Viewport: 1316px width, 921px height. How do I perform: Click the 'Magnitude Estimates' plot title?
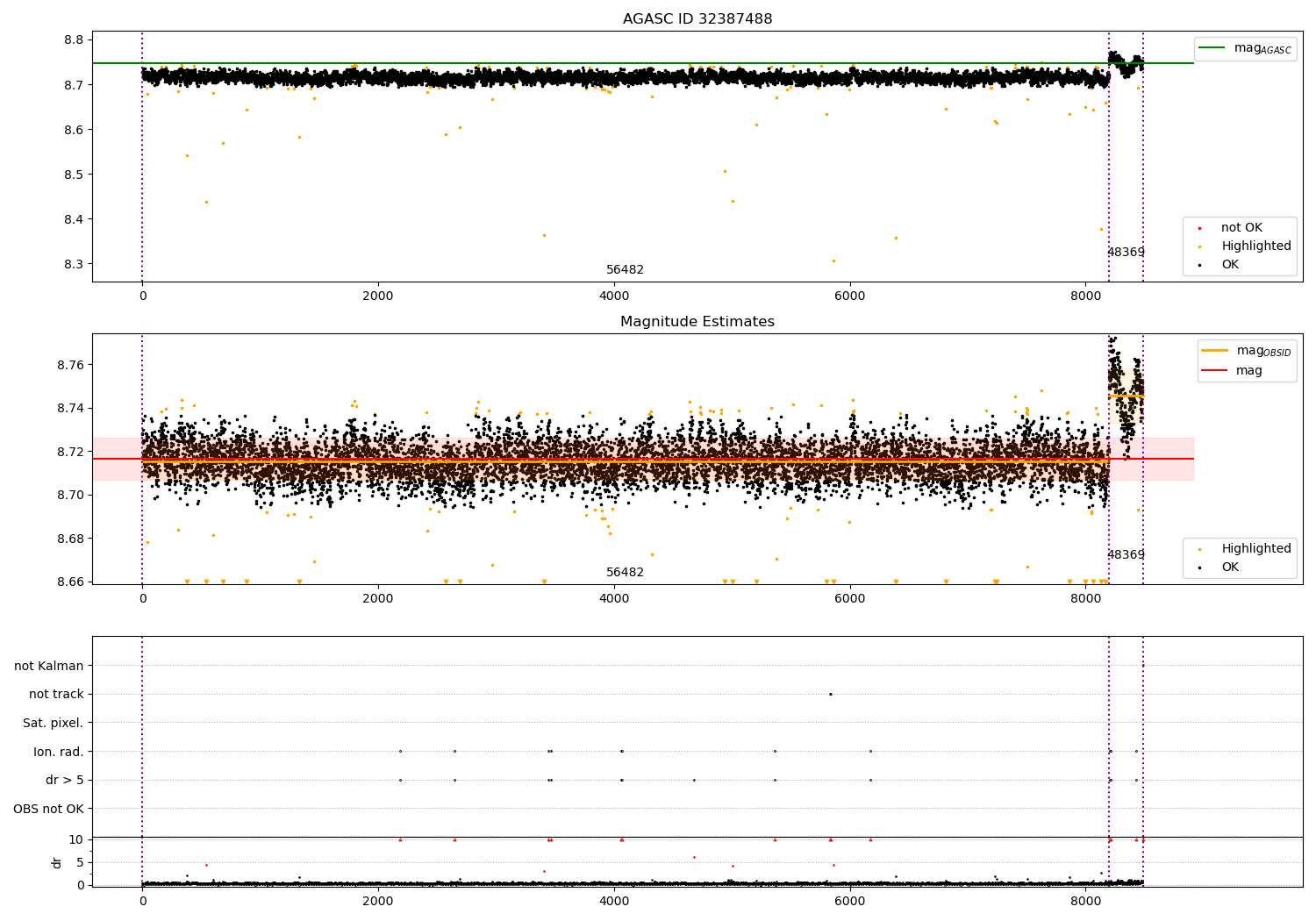point(697,322)
